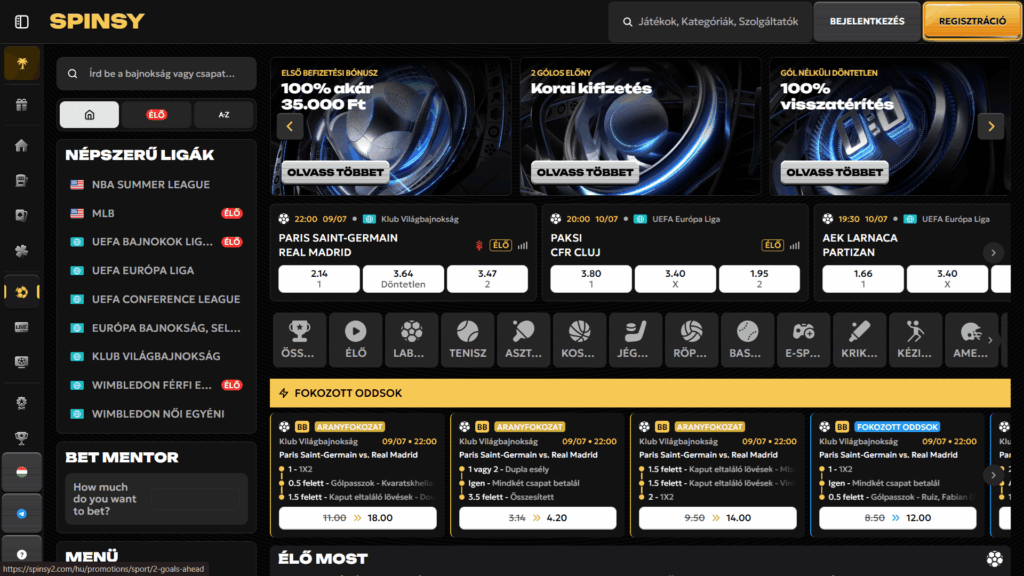
Task: Click the SPINSY logo
Action: 97,22
